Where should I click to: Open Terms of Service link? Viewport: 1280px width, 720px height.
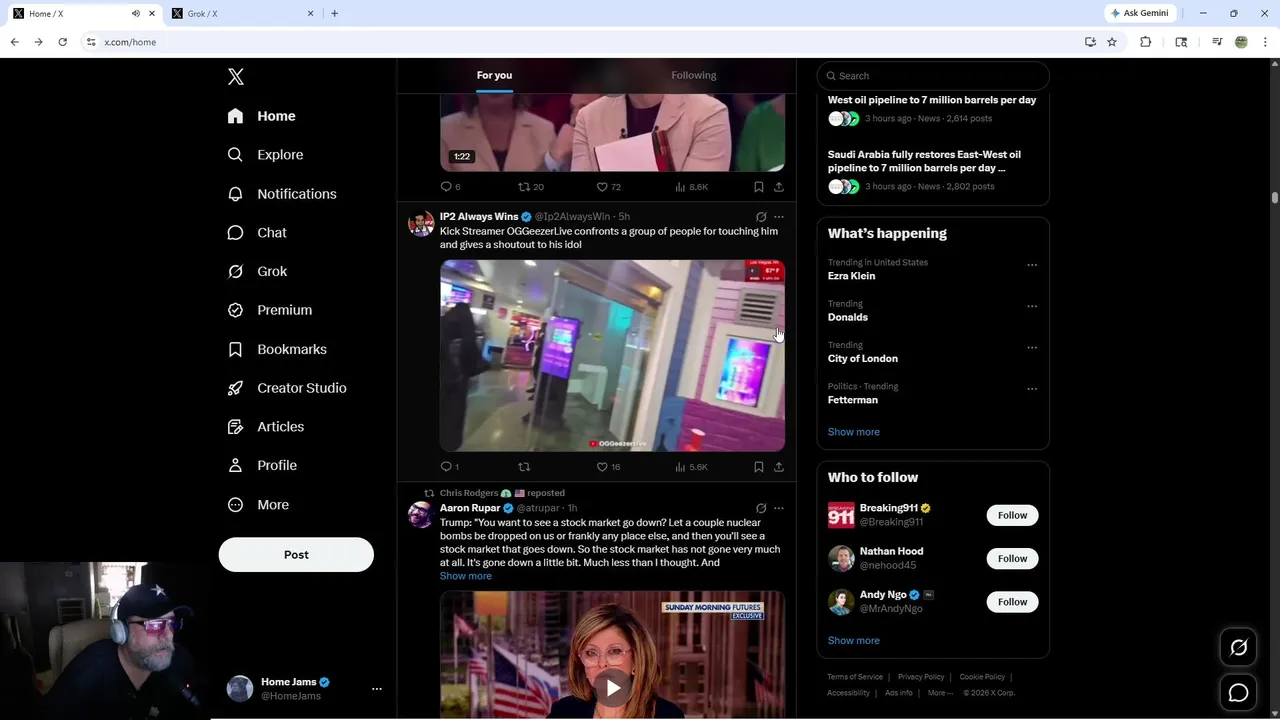[855, 677]
